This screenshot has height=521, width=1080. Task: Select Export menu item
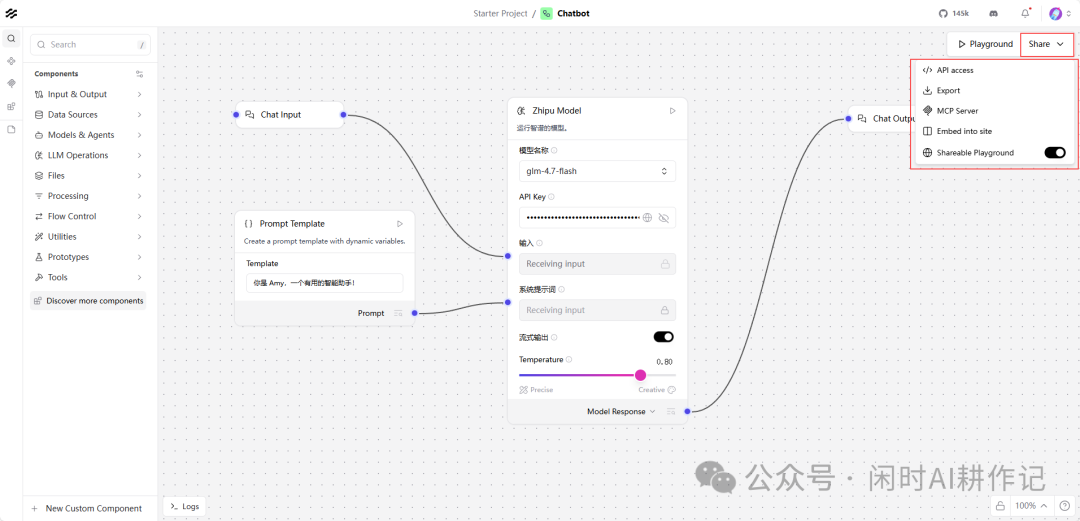993,90
